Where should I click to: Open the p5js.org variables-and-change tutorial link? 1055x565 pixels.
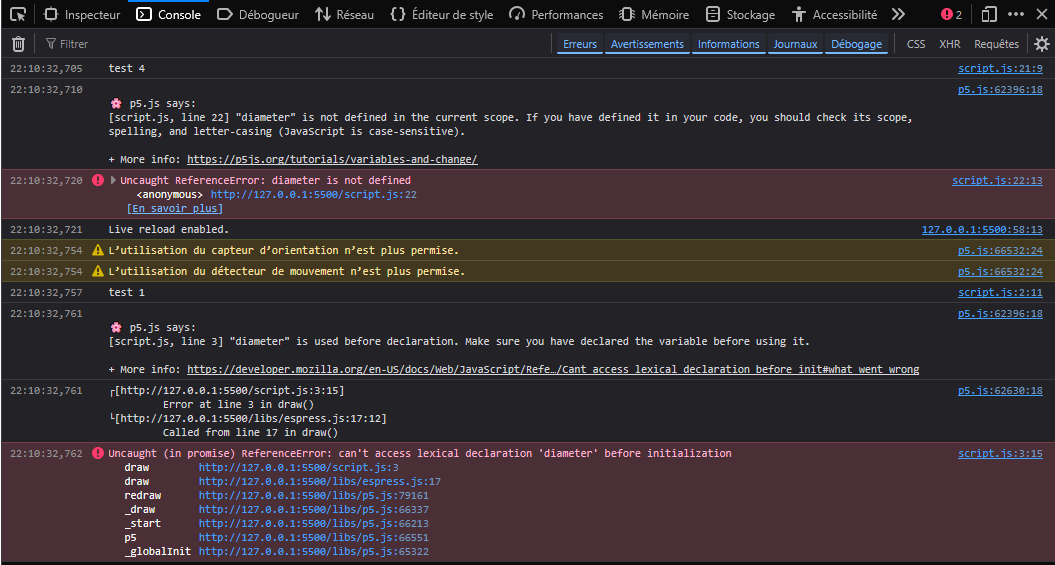(x=332, y=159)
